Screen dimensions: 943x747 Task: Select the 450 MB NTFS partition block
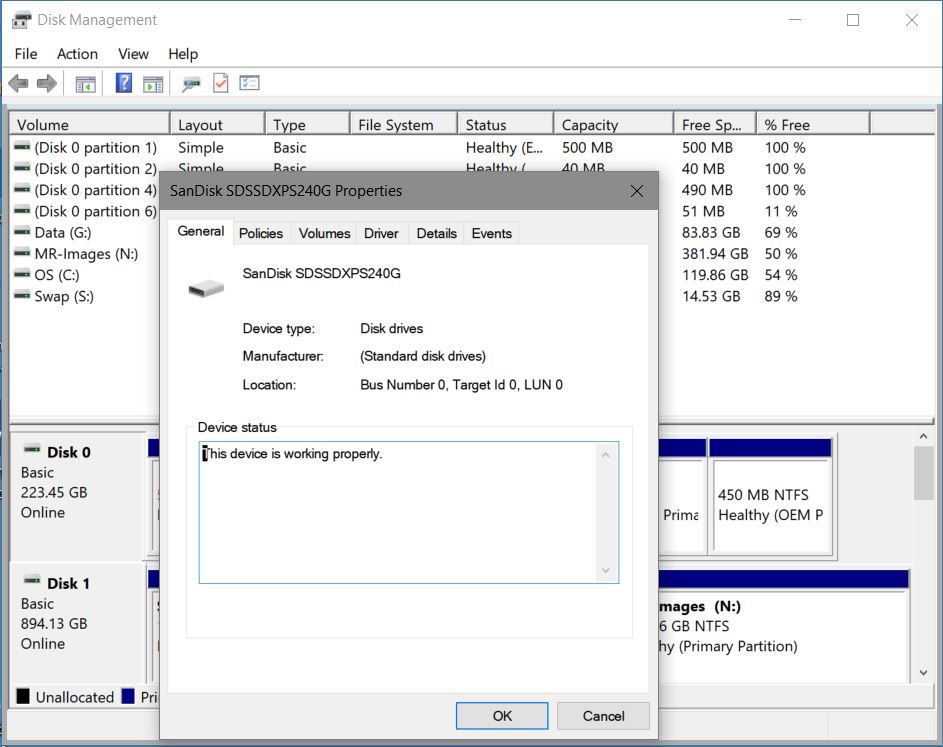tap(770, 496)
